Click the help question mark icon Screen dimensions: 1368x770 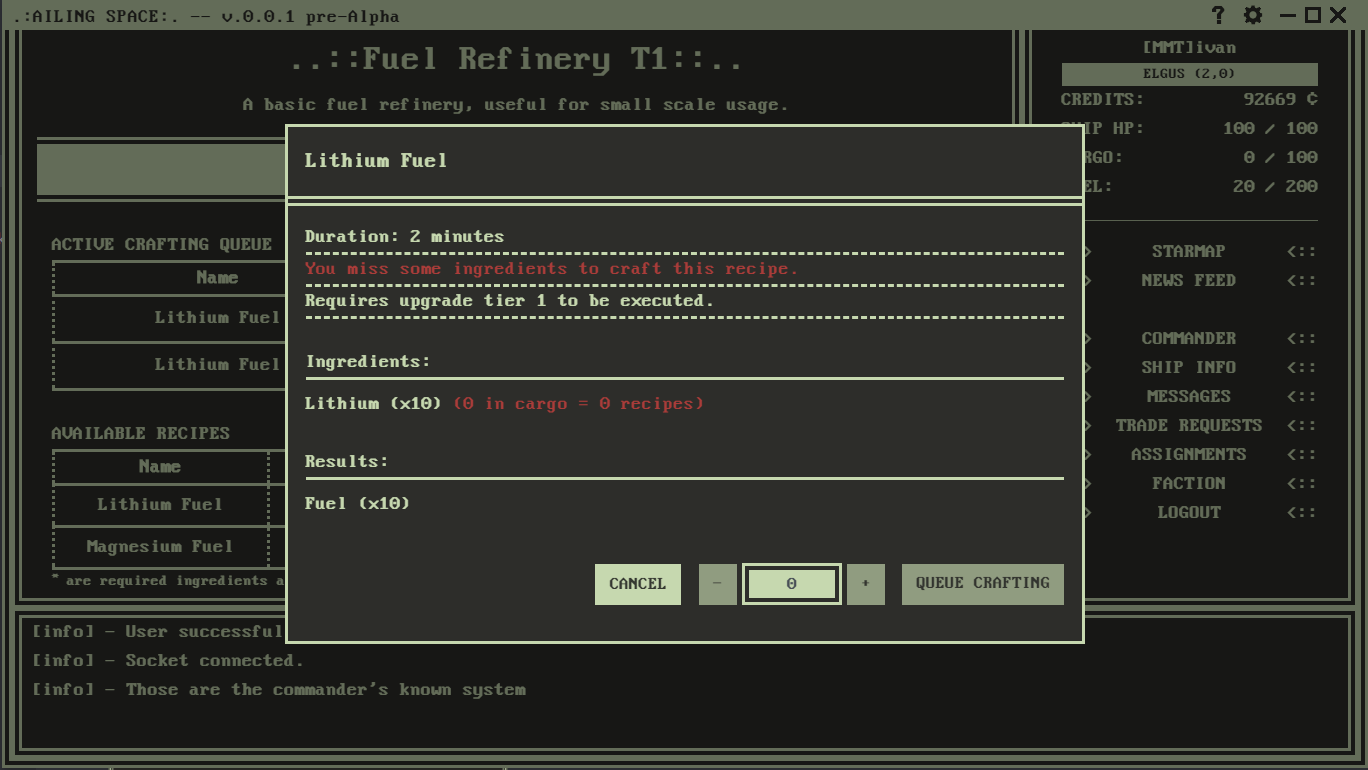tap(1217, 15)
